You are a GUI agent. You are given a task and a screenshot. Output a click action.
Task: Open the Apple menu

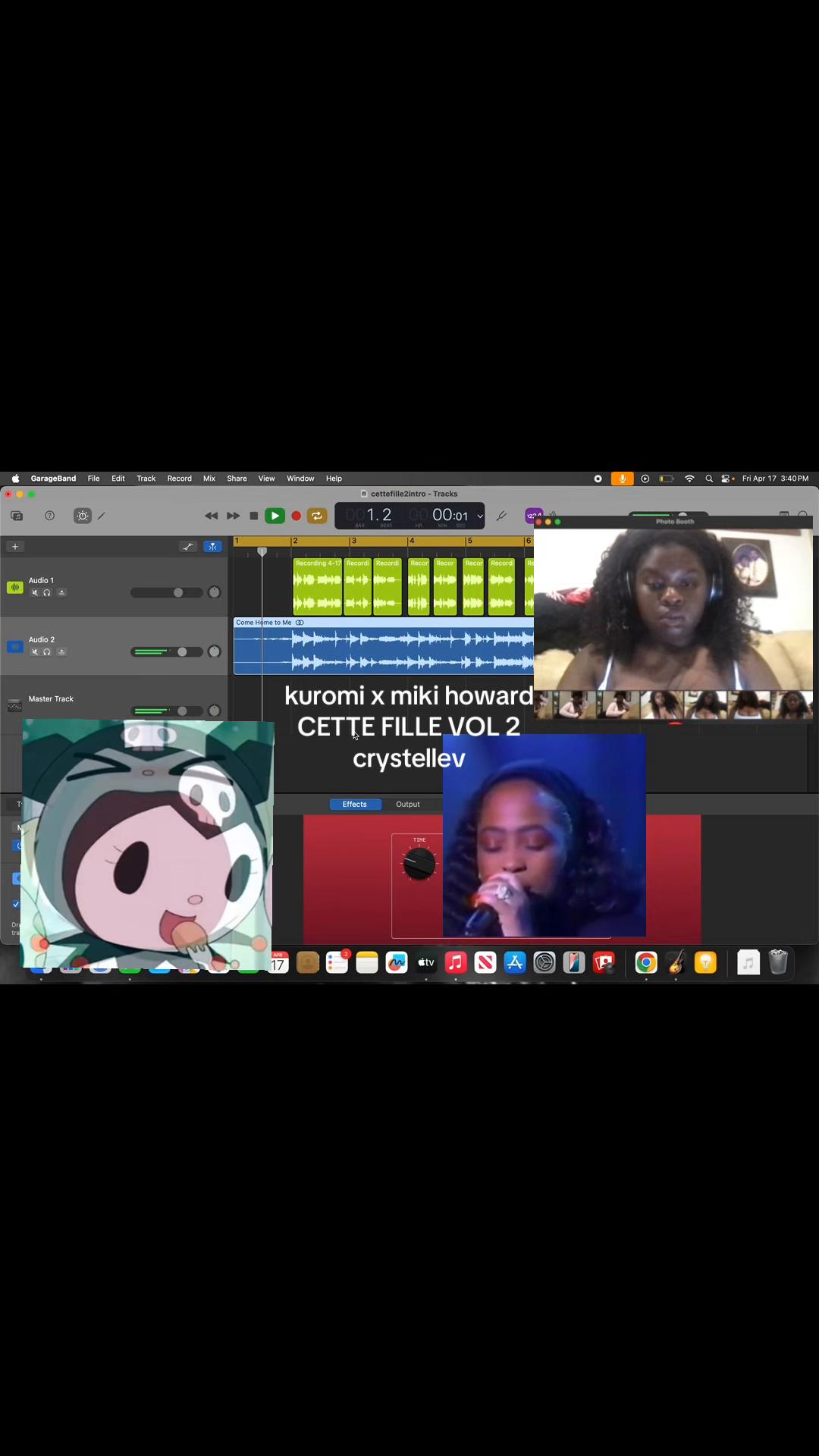pos(15,479)
